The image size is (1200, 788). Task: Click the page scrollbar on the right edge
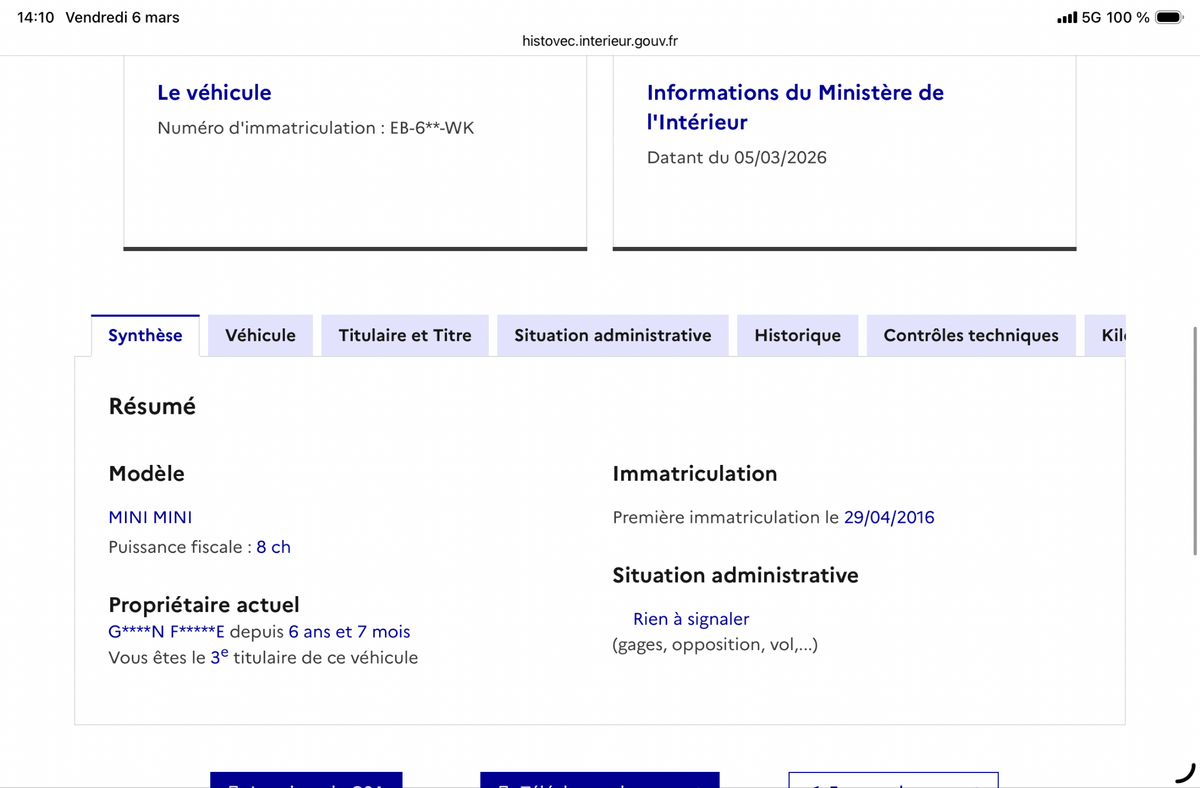1195,440
